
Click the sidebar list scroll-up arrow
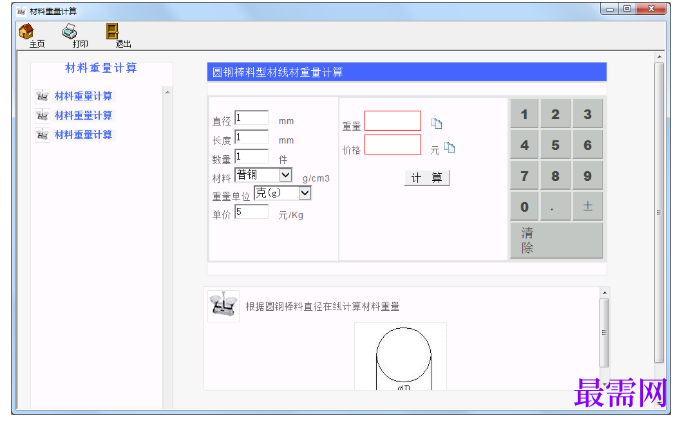coord(167,92)
